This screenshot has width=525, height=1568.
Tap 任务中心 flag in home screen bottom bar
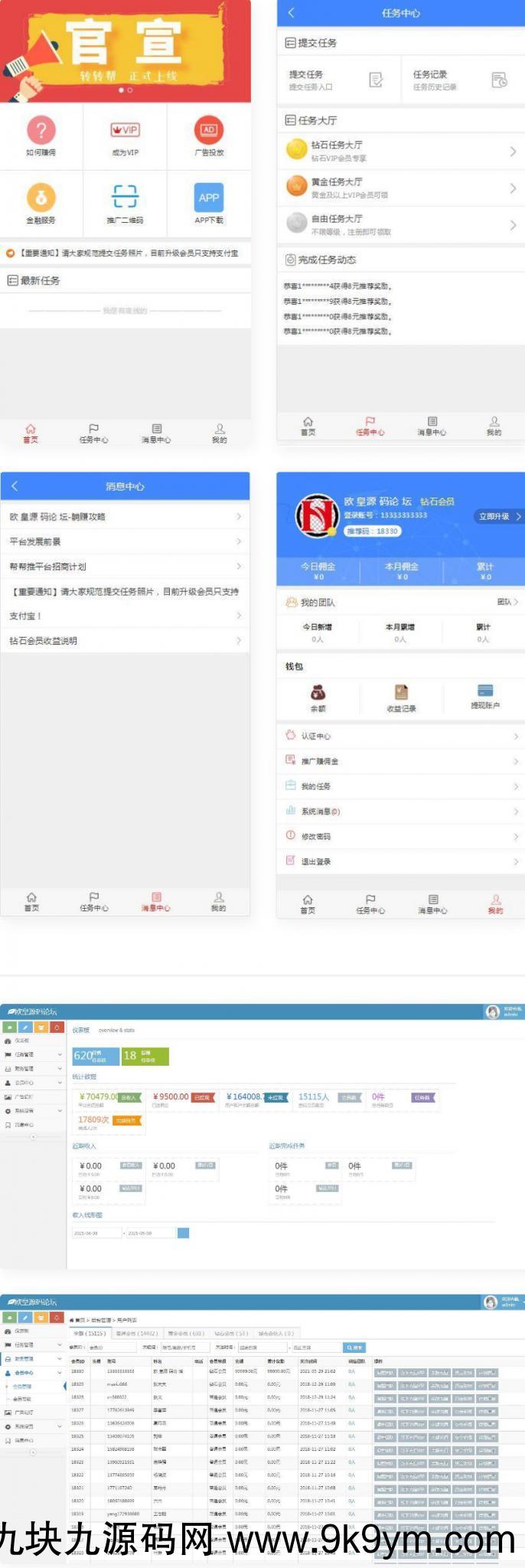[x=93, y=433]
